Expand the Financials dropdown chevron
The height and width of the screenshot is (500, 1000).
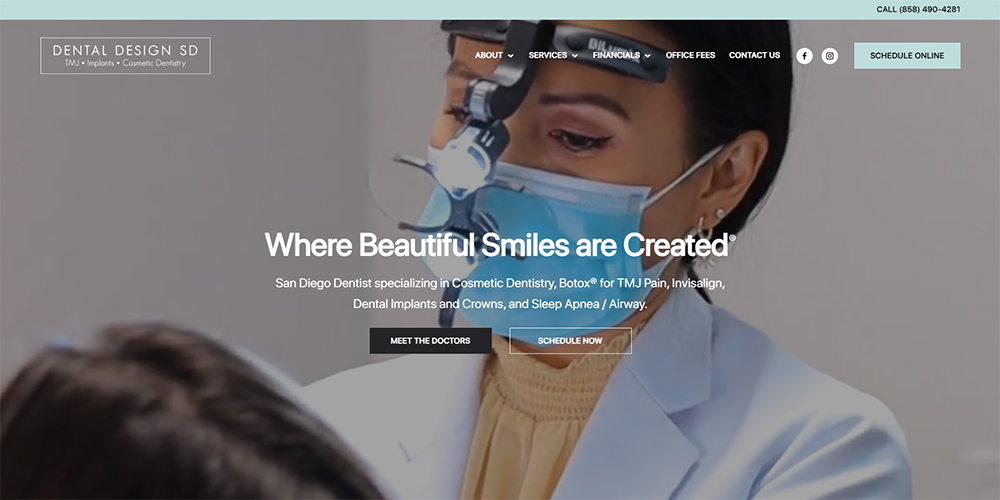(647, 56)
